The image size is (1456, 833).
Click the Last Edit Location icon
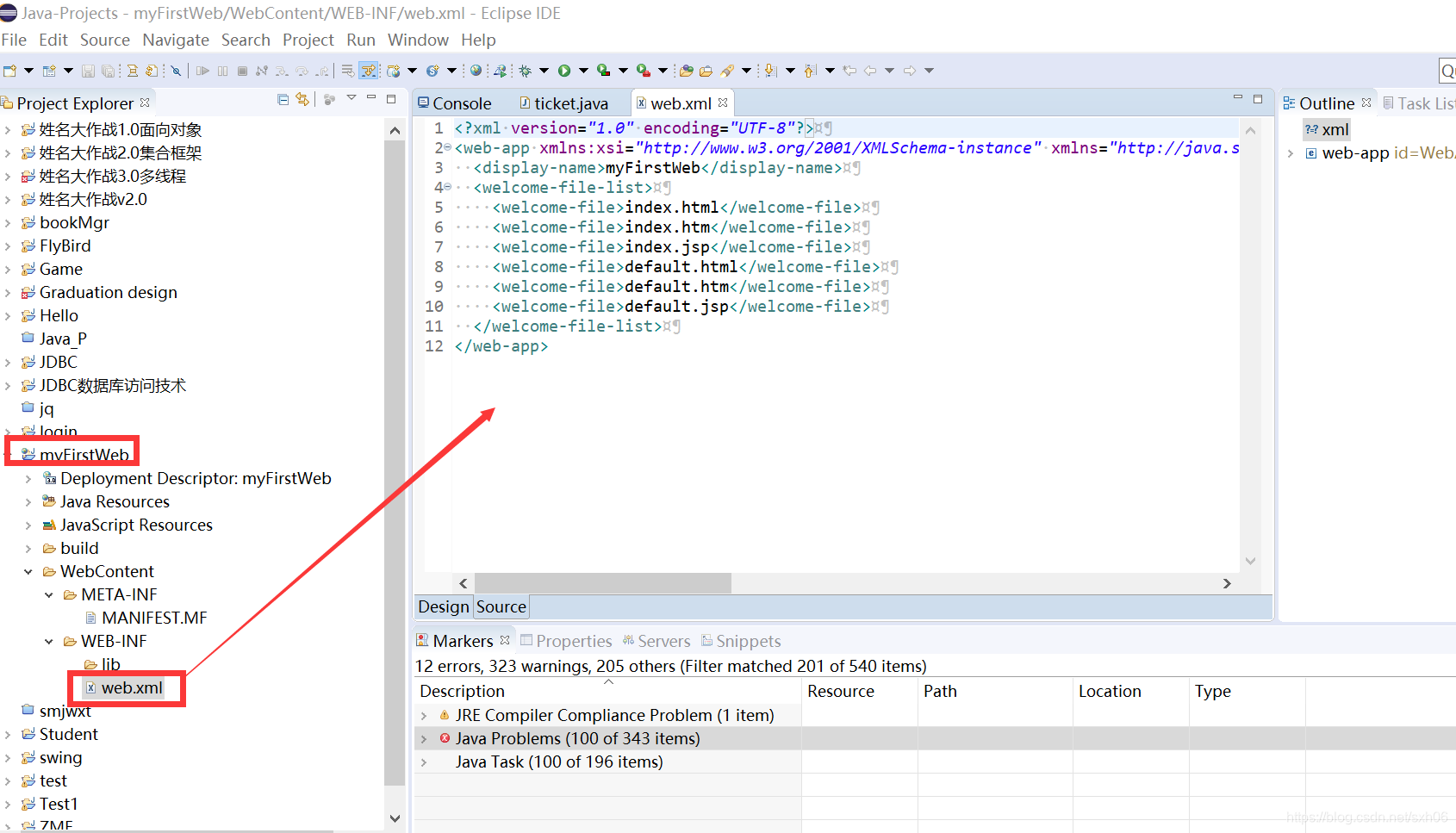849,71
